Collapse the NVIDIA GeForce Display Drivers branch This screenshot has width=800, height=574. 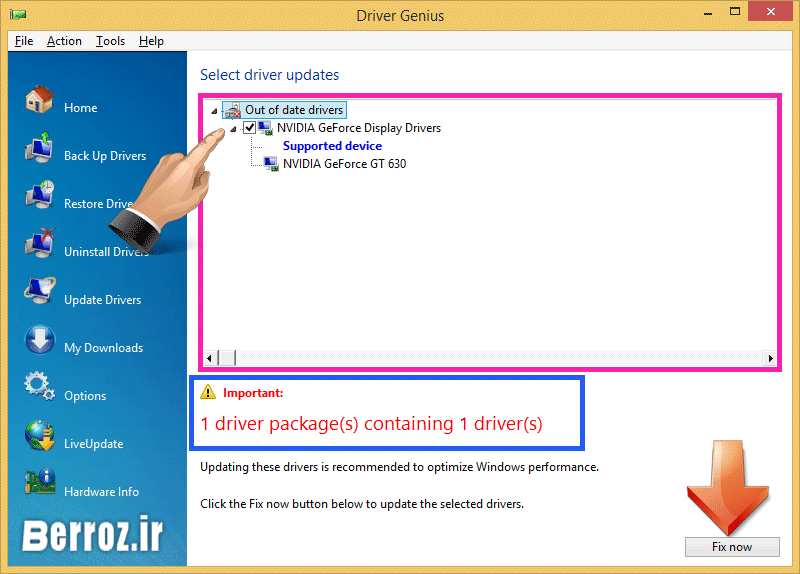234,128
